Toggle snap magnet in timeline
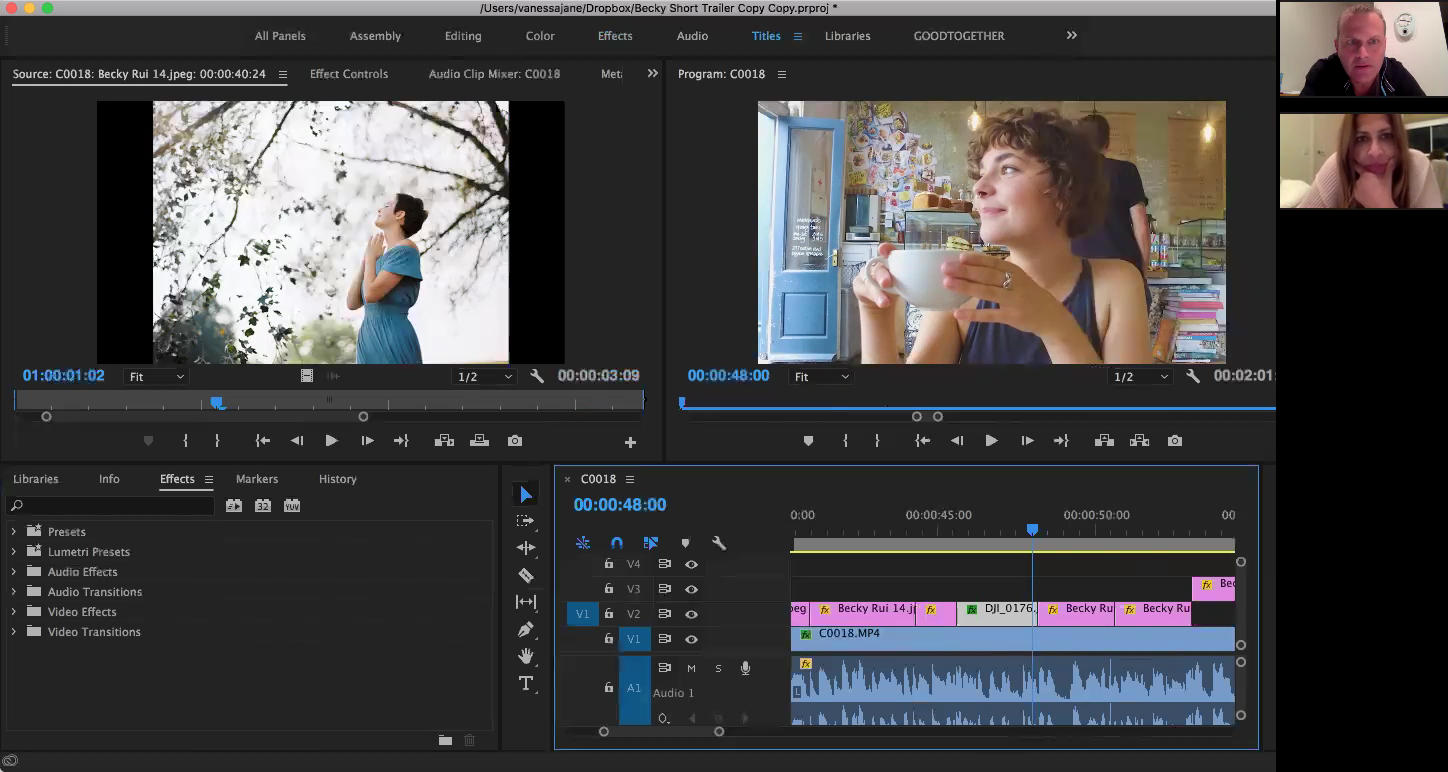 pyautogui.click(x=617, y=543)
